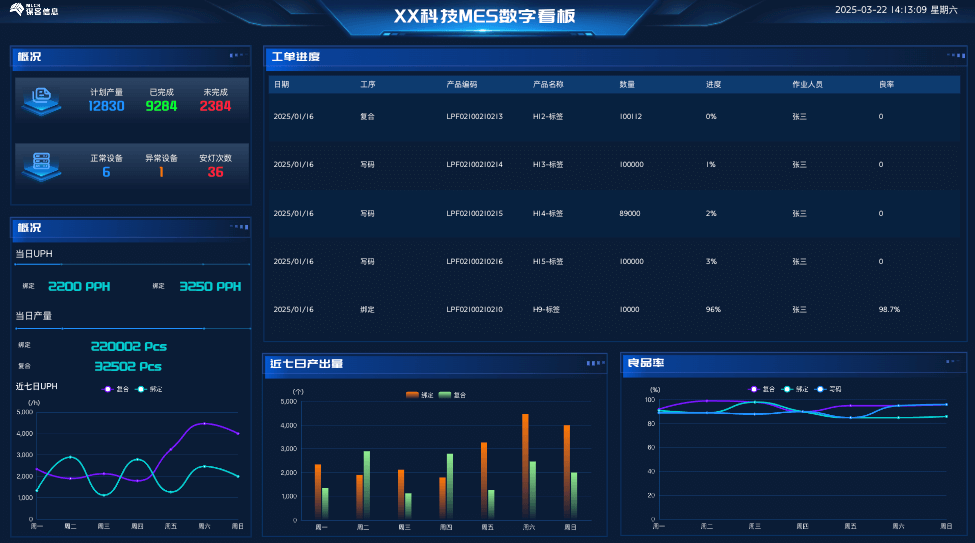Image resolution: width=975 pixels, height=543 pixels.
Task: Click the date and time display in header
Action: point(895,10)
